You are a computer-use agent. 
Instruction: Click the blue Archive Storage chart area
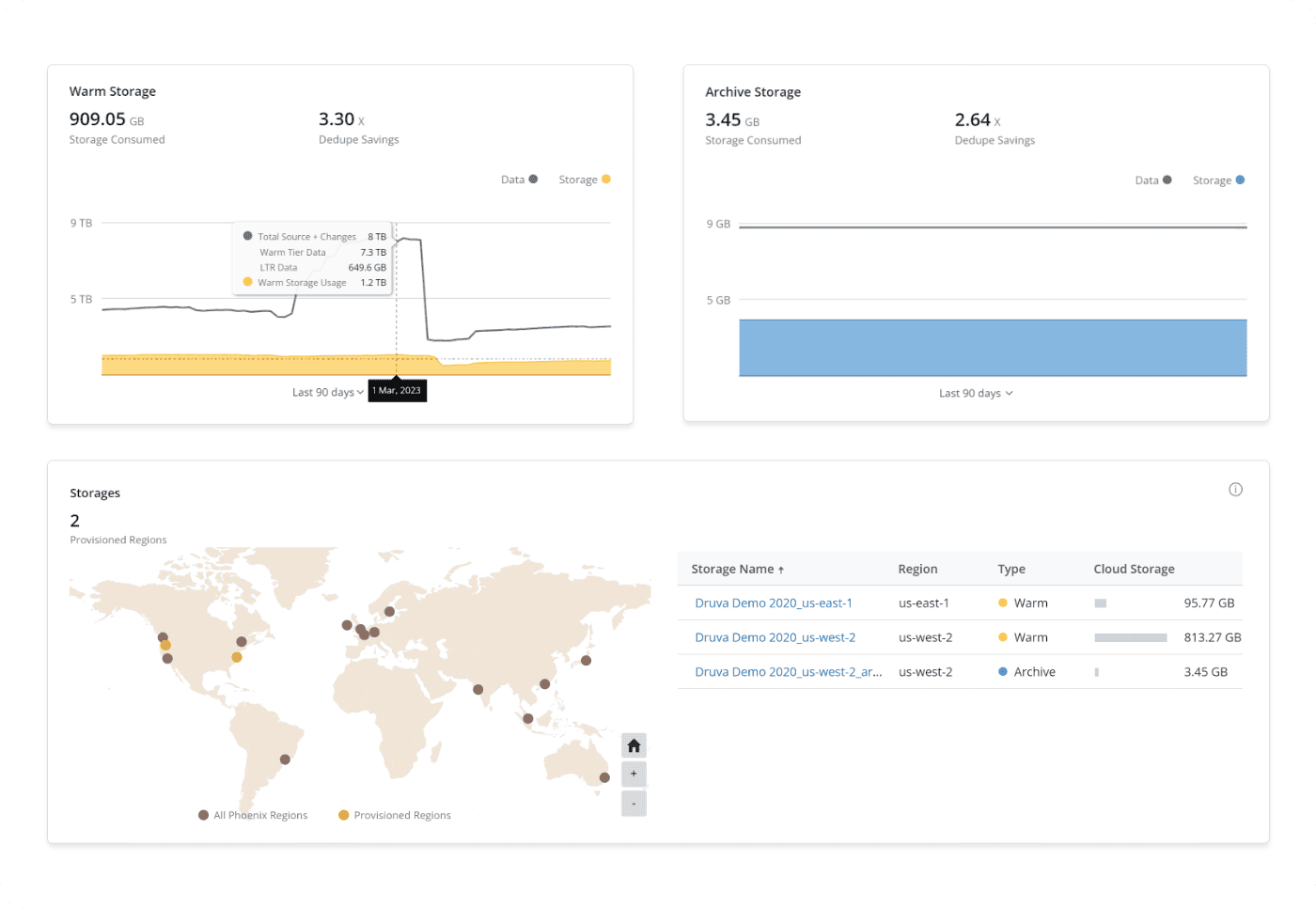[x=993, y=348]
